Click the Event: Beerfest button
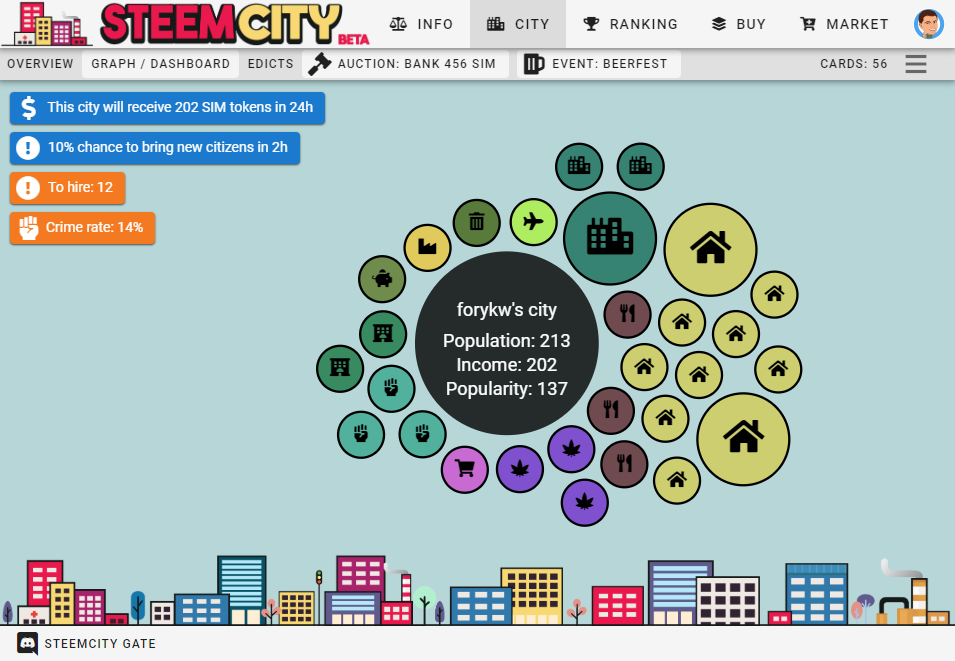955x661 pixels. [598, 64]
